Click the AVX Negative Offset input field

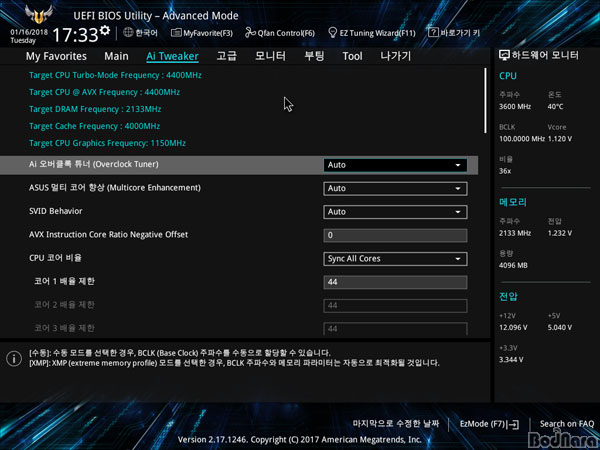[x=395, y=235]
